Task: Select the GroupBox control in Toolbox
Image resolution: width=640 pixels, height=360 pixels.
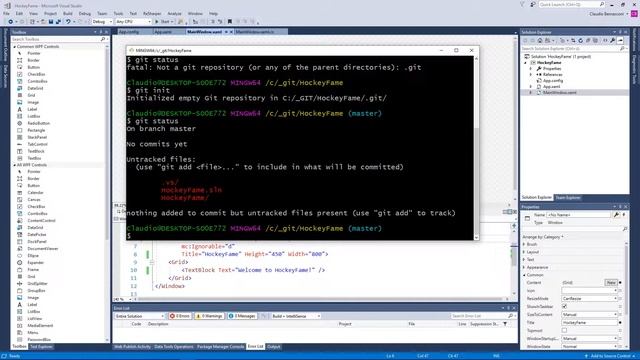Action: pos(36,291)
